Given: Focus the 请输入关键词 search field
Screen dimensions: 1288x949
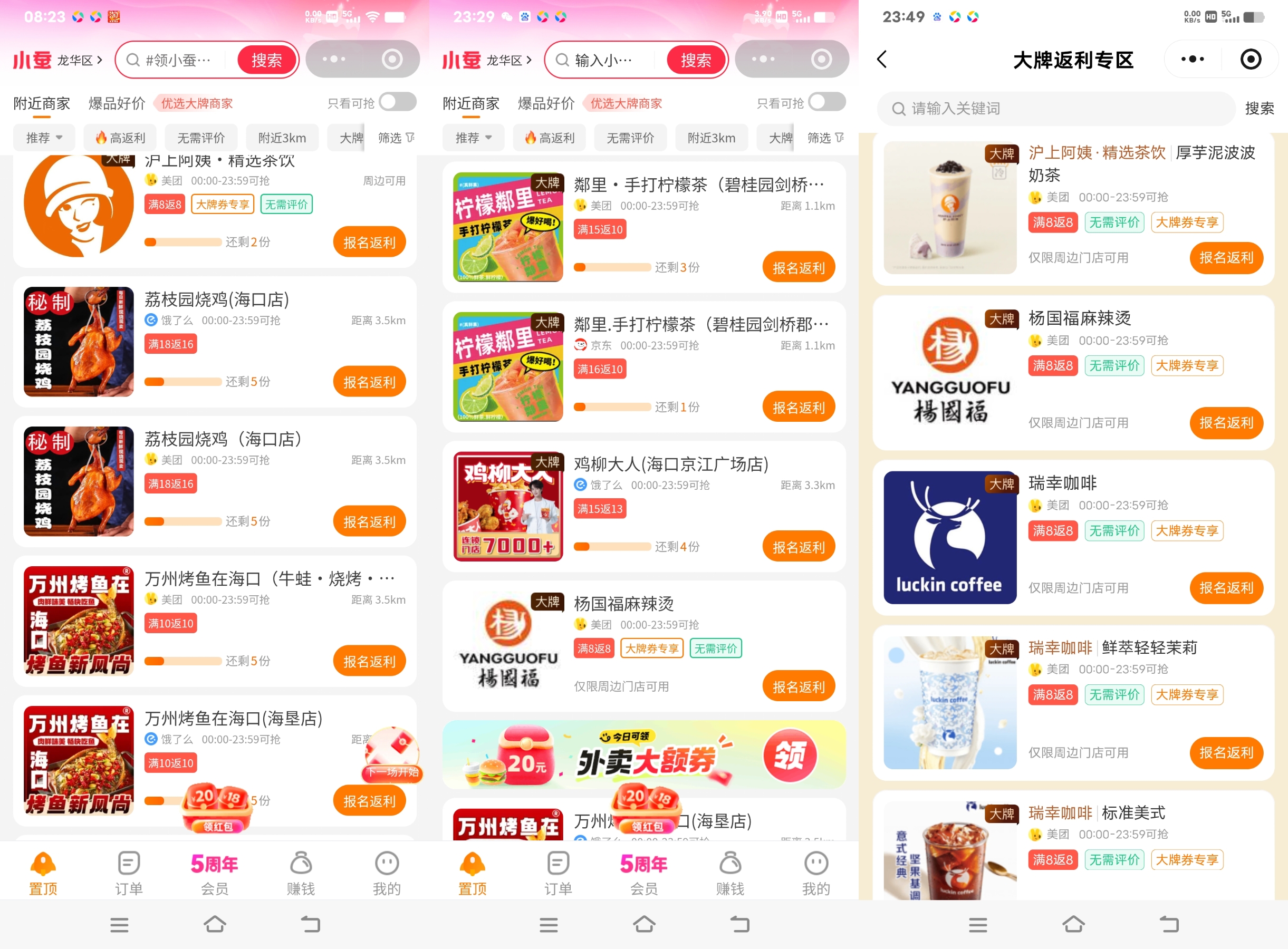Looking at the screenshot, I should click(1056, 109).
